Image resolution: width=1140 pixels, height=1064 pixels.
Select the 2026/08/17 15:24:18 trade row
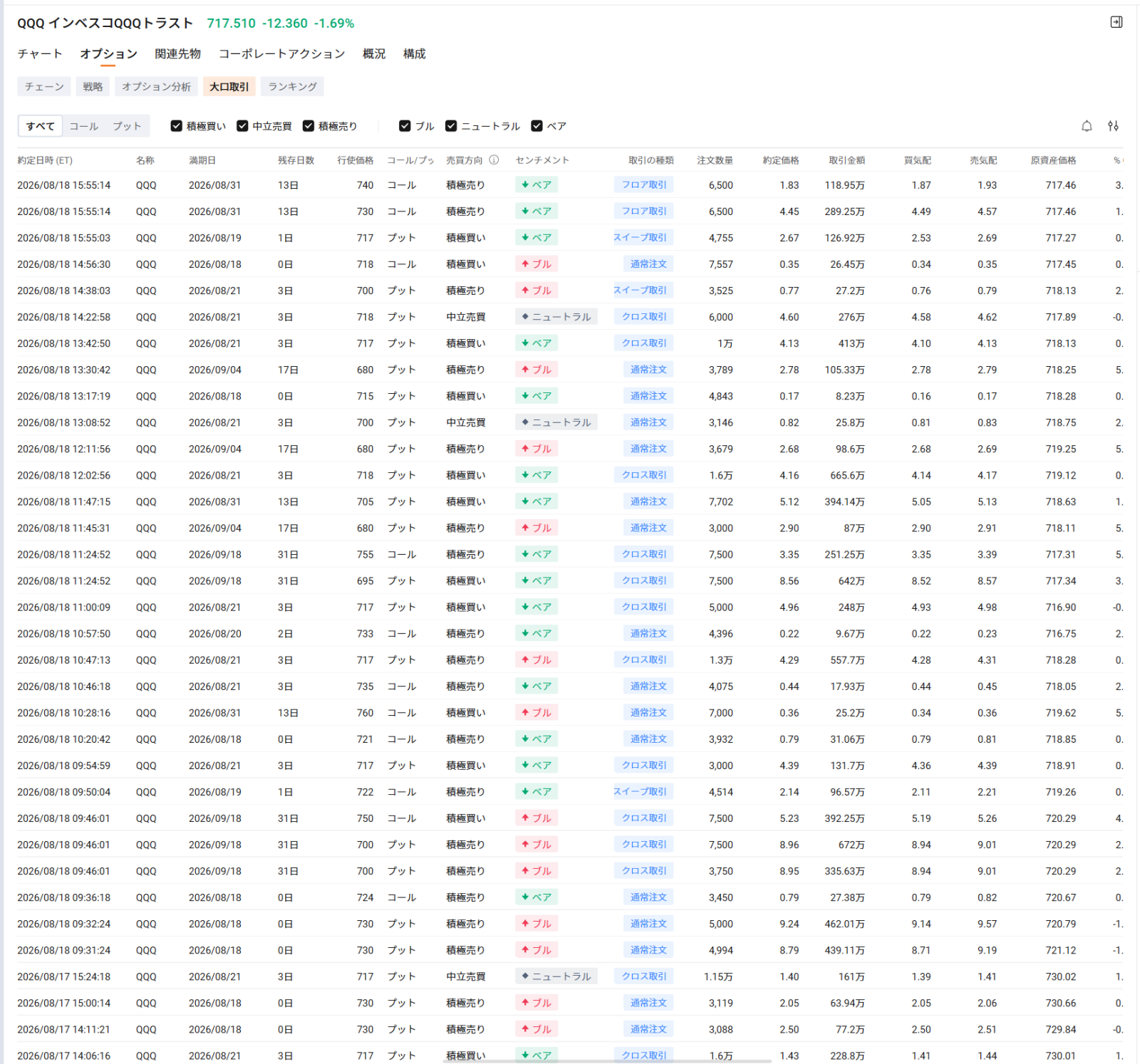point(570,976)
